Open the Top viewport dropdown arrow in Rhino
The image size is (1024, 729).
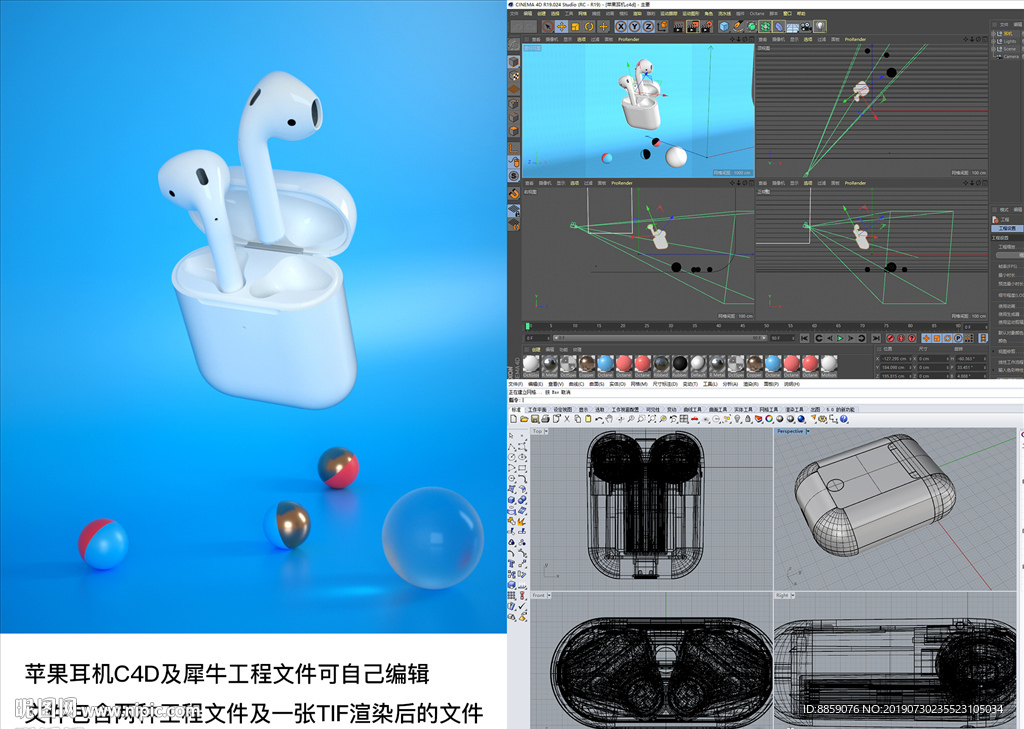tap(546, 431)
